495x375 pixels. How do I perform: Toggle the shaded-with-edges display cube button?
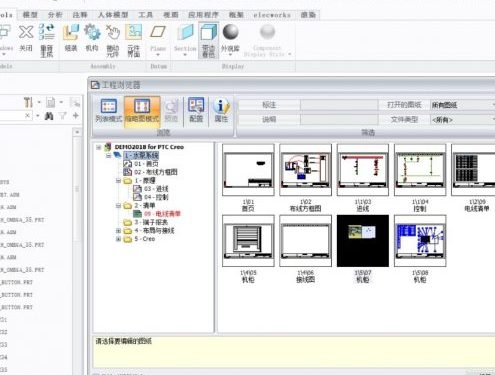click(x=209, y=40)
